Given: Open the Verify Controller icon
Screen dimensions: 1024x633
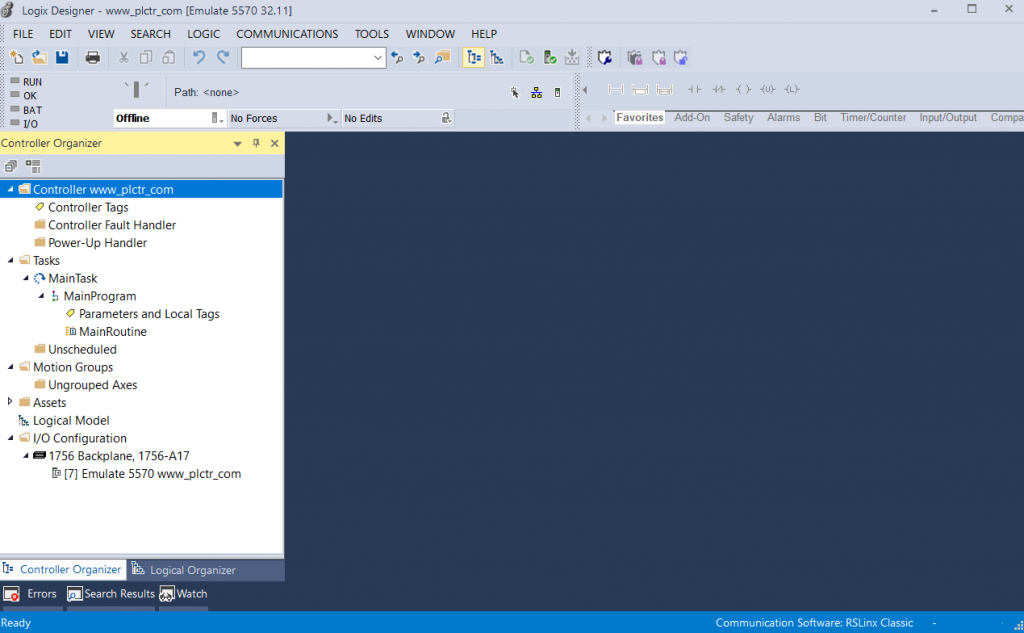Looking at the screenshot, I should pyautogui.click(x=549, y=57).
